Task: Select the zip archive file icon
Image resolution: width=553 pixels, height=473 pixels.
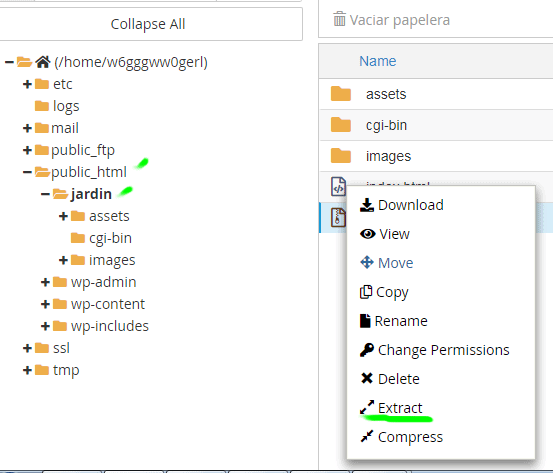Action: tap(338, 217)
